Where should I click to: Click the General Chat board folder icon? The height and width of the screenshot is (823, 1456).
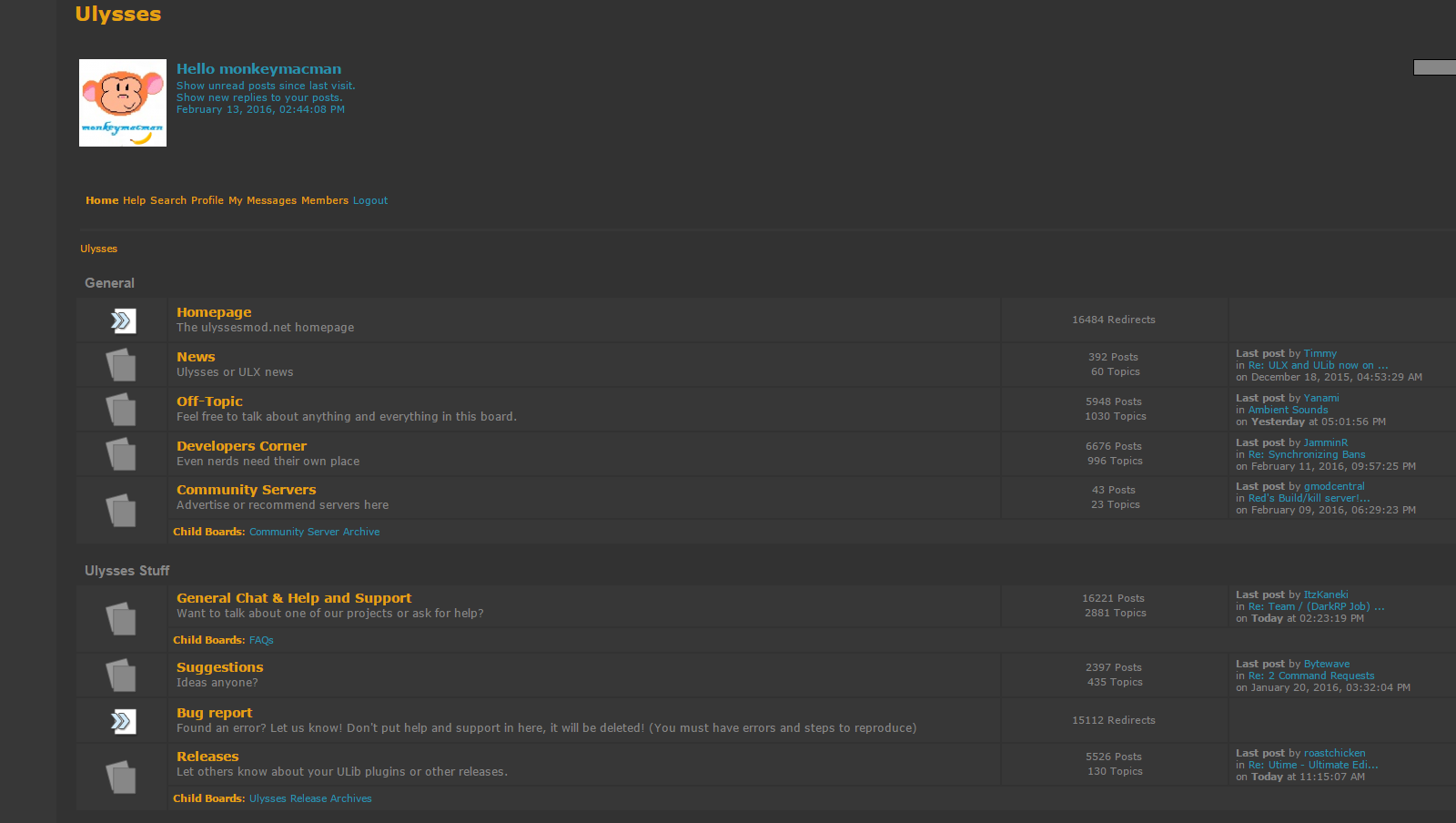pos(121,619)
